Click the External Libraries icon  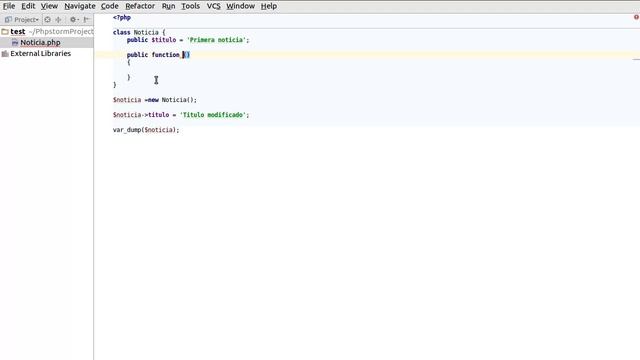point(5,53)
